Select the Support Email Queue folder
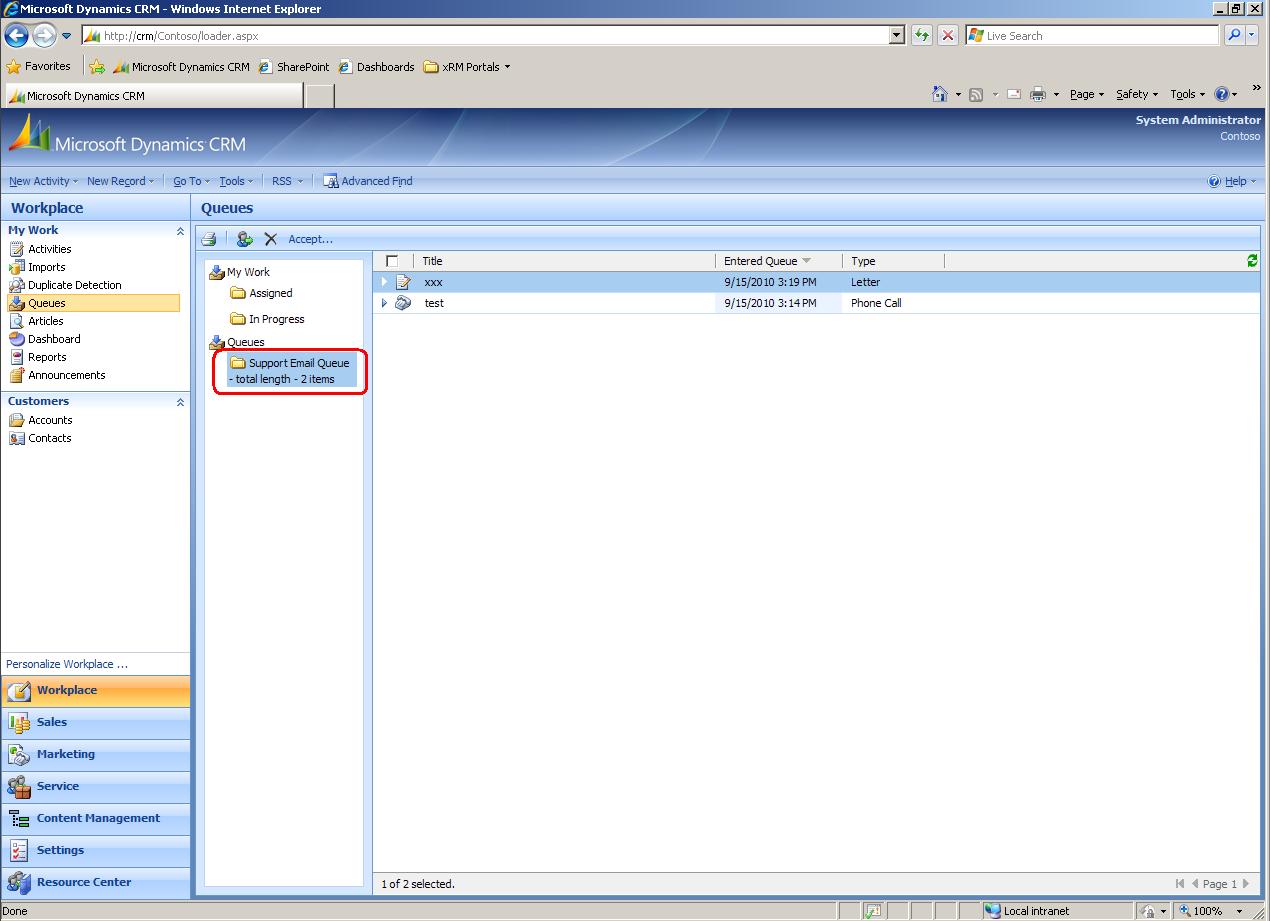 (x=290, y=371)
